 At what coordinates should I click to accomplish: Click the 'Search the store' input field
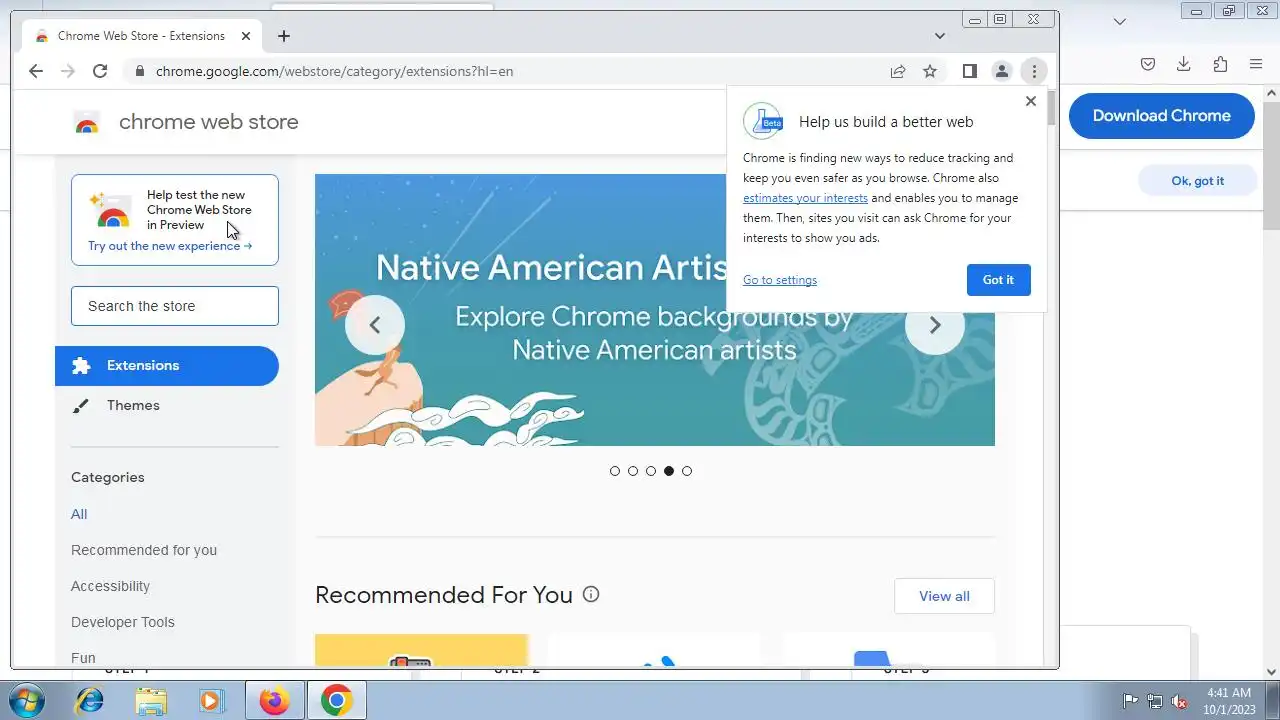click(x=175, y=306)
